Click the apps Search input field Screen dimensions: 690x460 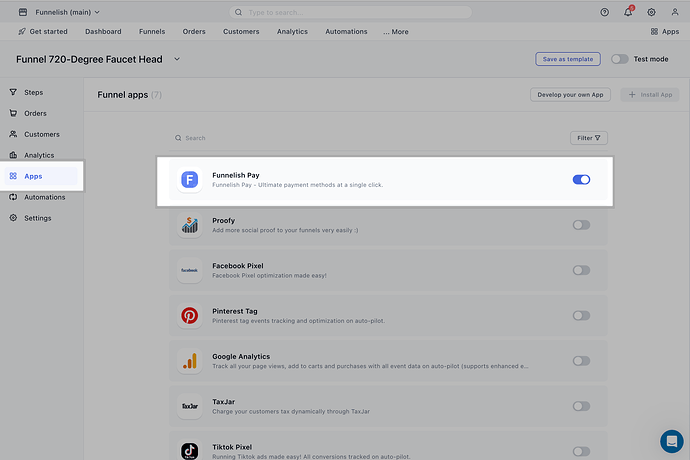(300, 138)
